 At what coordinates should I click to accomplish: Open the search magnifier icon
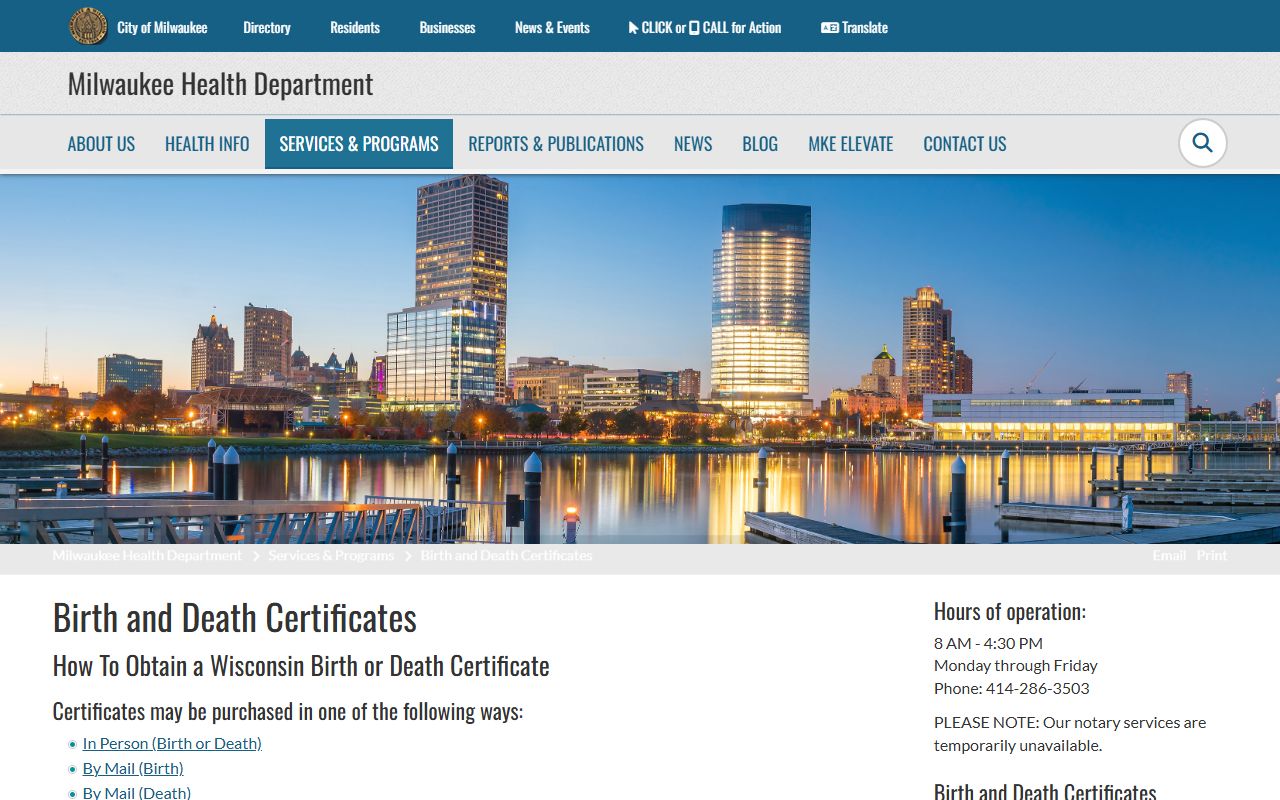(1202, 143)
